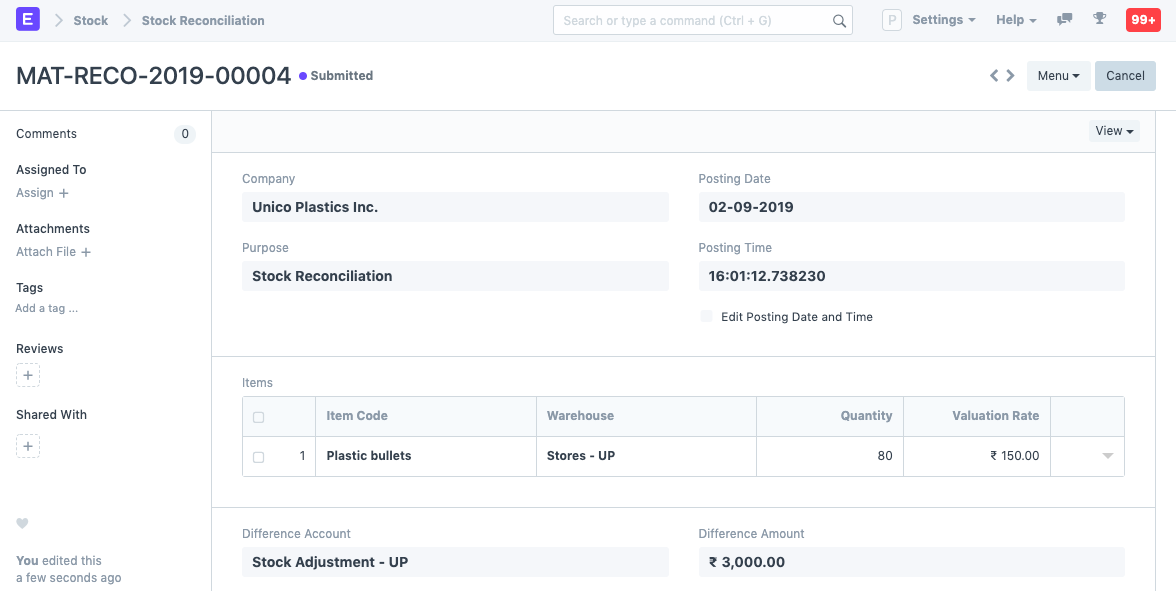Viewport: 1176px width, 591px height.
Task: Click plus icon under Shared With
Action: point(28,446)
